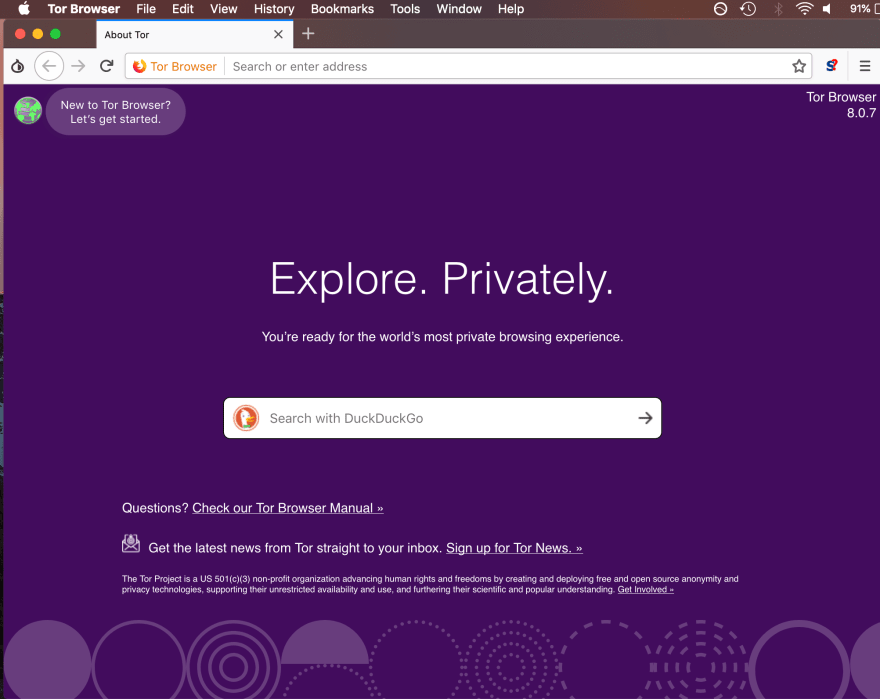This screenshot has width=880, height=699.
Task: Open Sign up for Tor News link
Action: (514, 548)
